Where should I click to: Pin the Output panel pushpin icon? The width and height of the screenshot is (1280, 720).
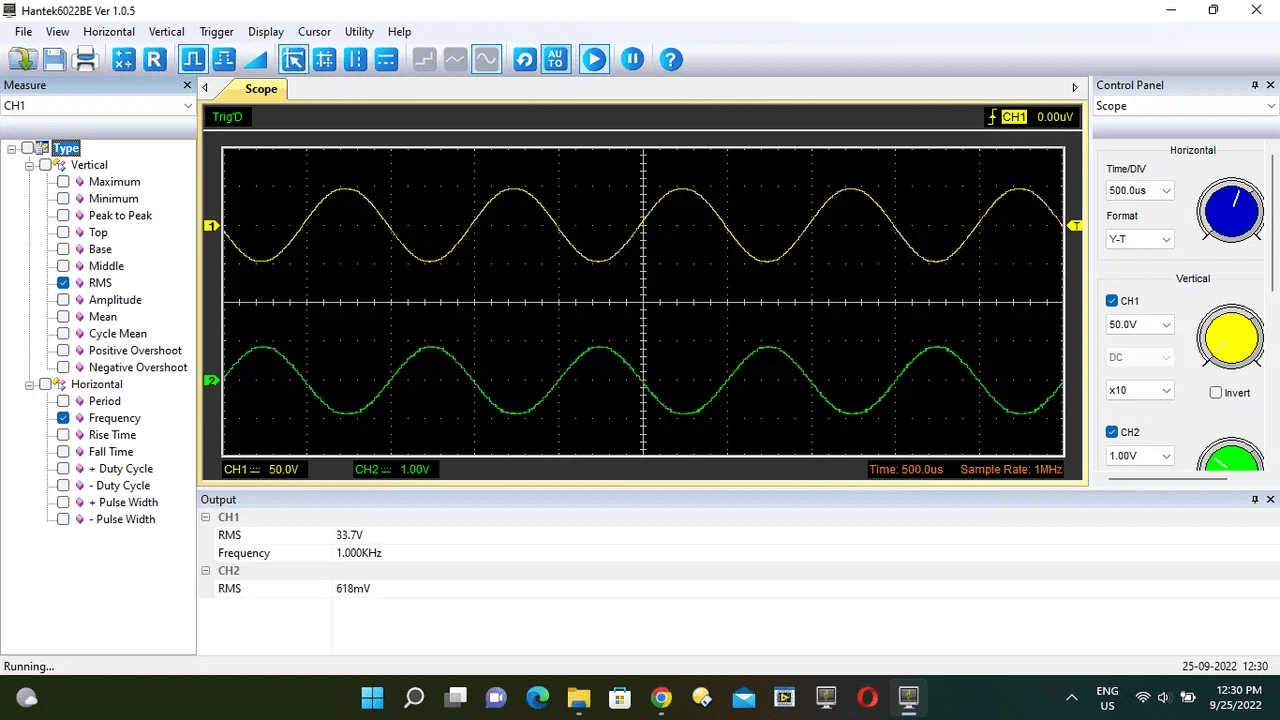click(x=1255, y=499)
